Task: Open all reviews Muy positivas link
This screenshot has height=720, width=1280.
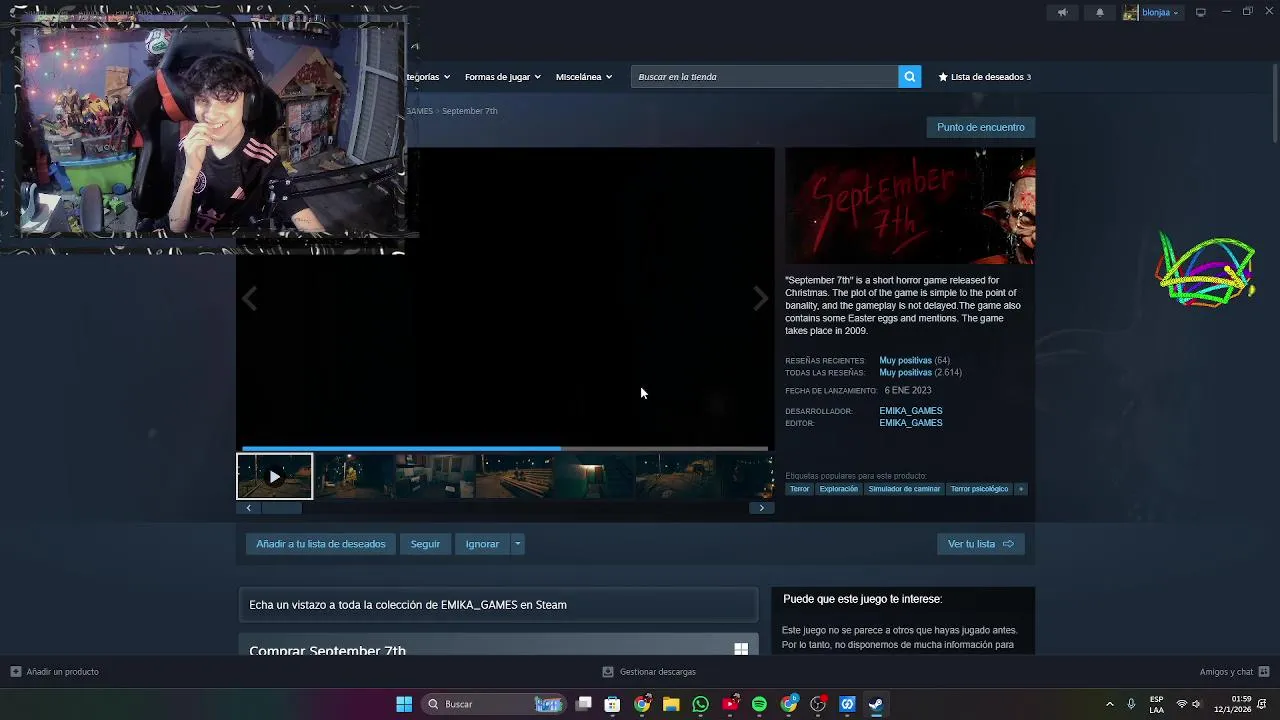Action: tap(905, 372)
